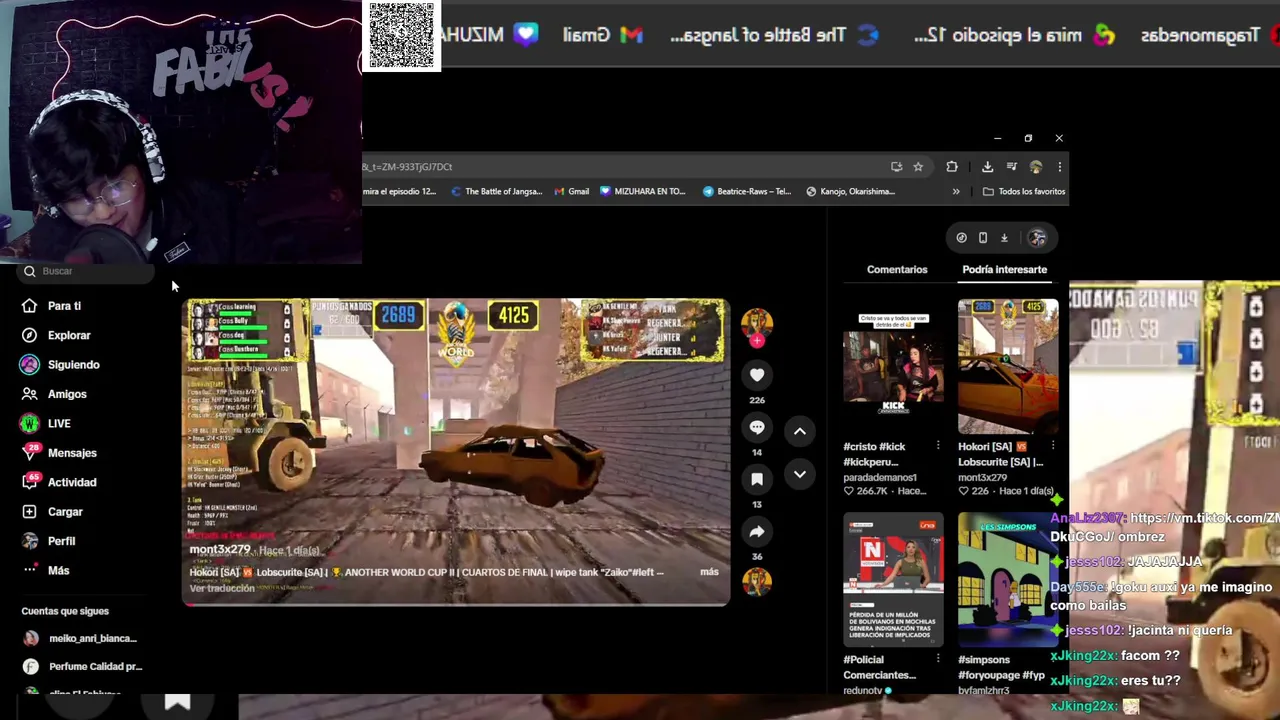This screenshot has width=1280, height=720.
Task: Open the spinning sound disc below share
Action: 757,581
